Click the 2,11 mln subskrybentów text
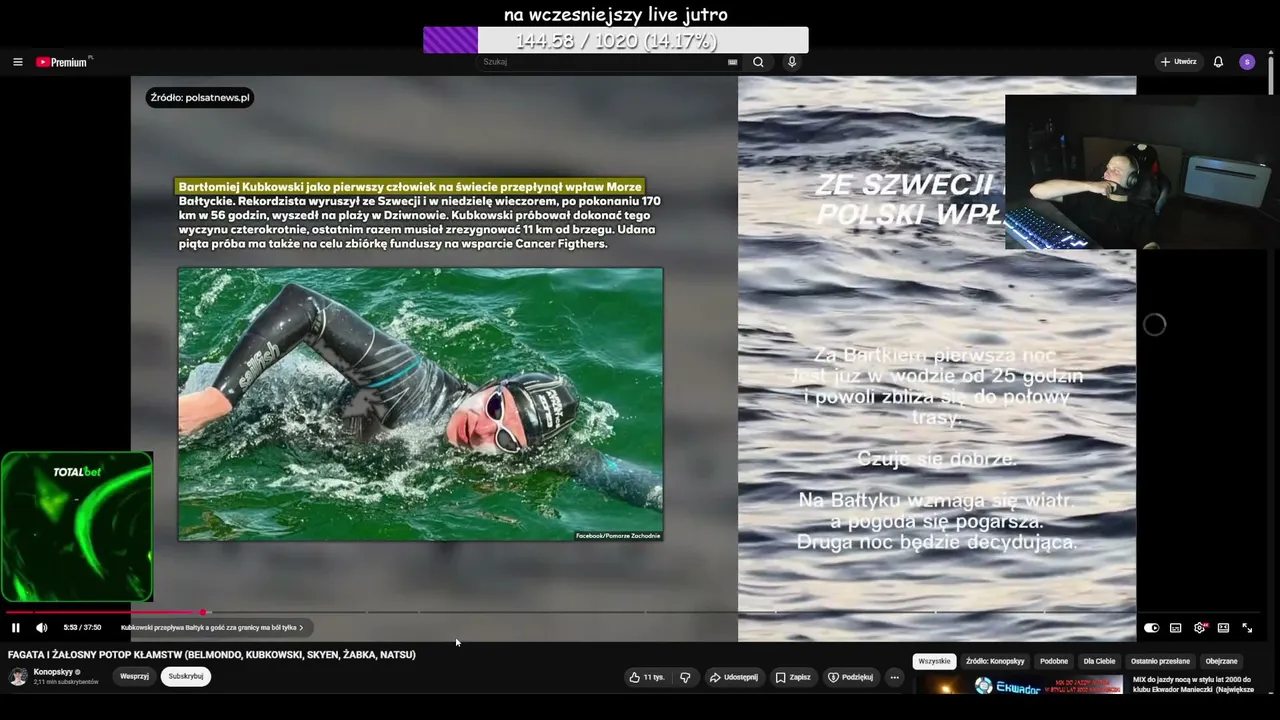1280x720 pixels. (x=66, y=682)
